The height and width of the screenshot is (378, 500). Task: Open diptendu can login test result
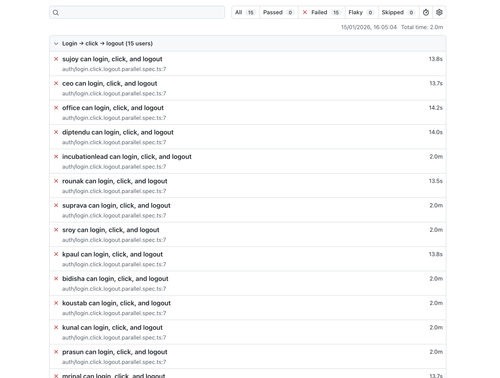click(x=118, y=132)
